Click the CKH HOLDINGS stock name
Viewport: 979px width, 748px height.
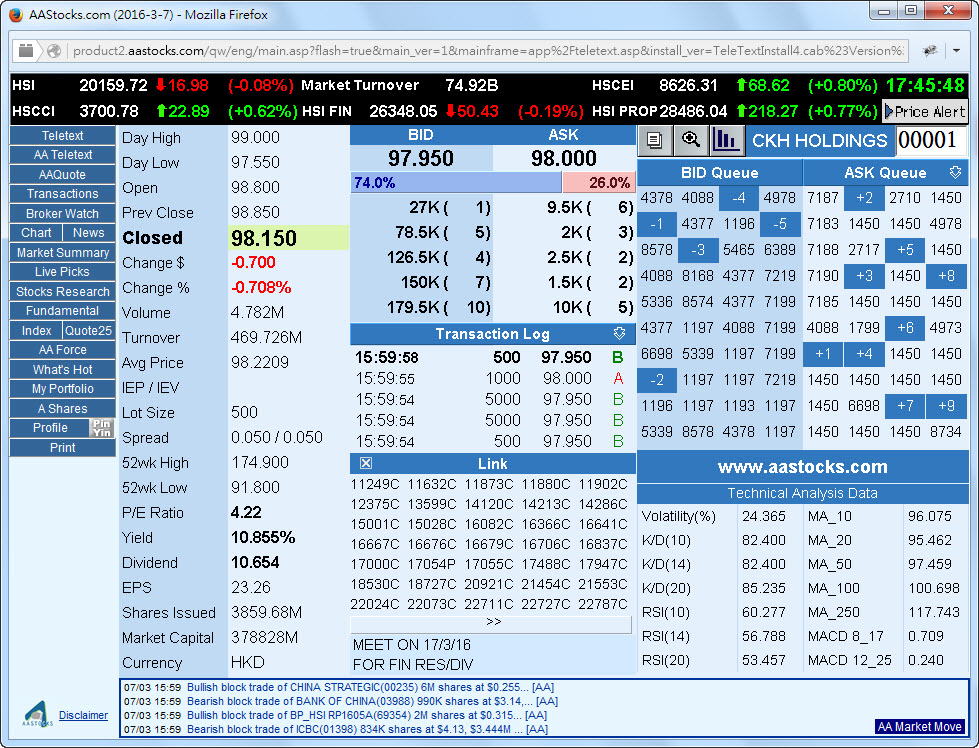pyautogui.click(x=819, y=140)
